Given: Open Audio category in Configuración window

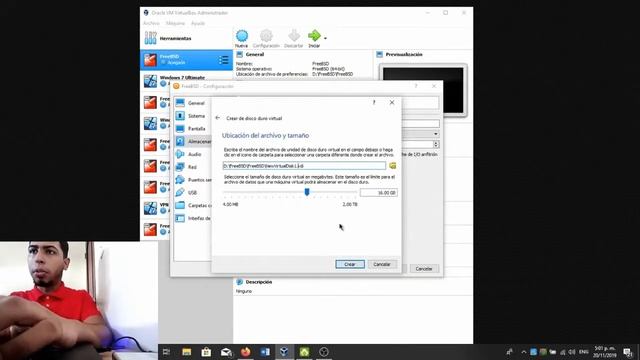Looking at the screenshot, I should [192, 154].
